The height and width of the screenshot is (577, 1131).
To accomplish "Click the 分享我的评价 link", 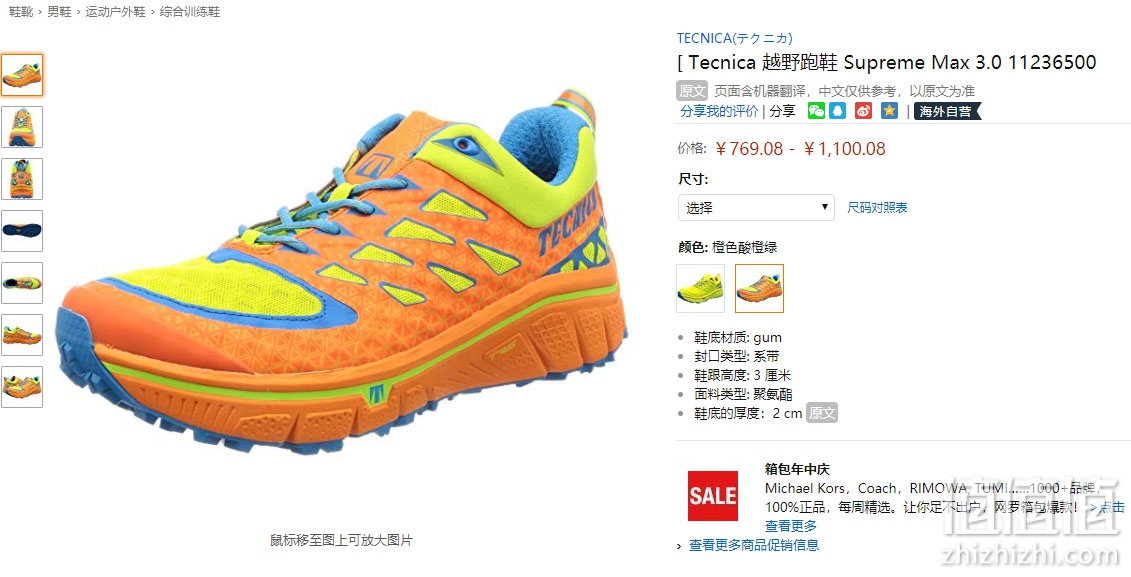I will [x=719, y=111].
